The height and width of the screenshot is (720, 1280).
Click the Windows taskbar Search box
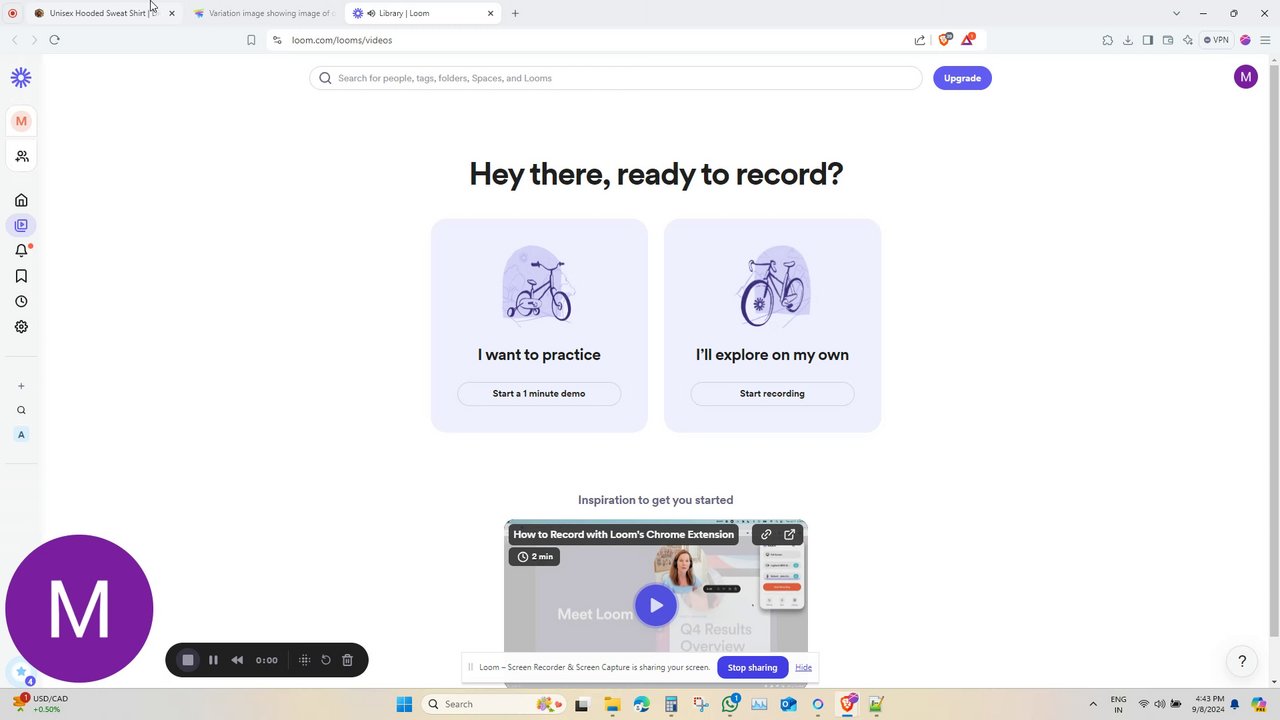(x=492, y=704)
